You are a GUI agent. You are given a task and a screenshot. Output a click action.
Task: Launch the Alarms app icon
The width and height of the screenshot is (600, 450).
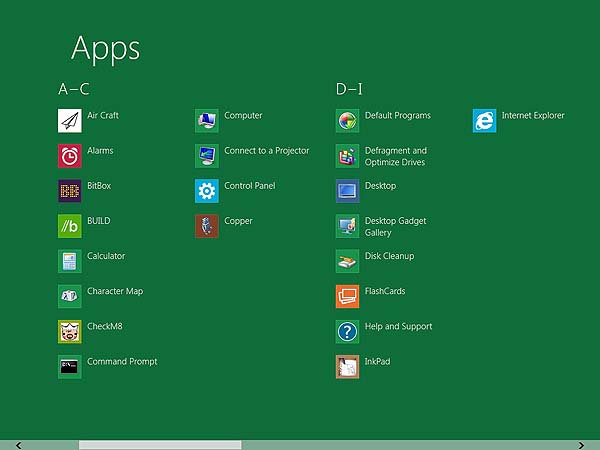click(x=70, y=156)
